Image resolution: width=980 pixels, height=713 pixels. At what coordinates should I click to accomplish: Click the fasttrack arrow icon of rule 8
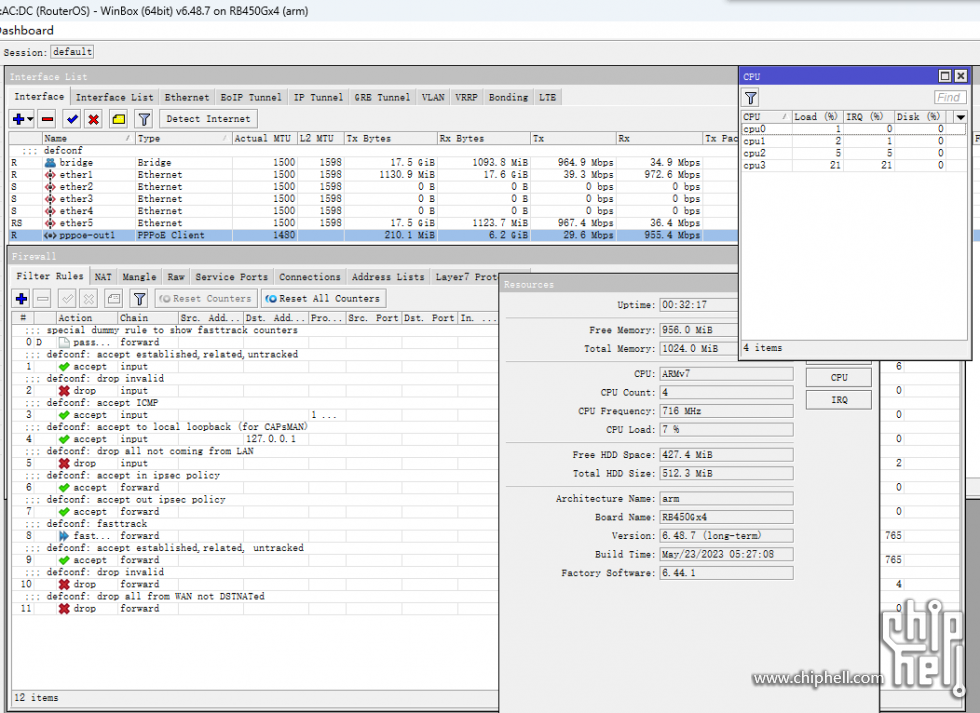pos(64,536)
